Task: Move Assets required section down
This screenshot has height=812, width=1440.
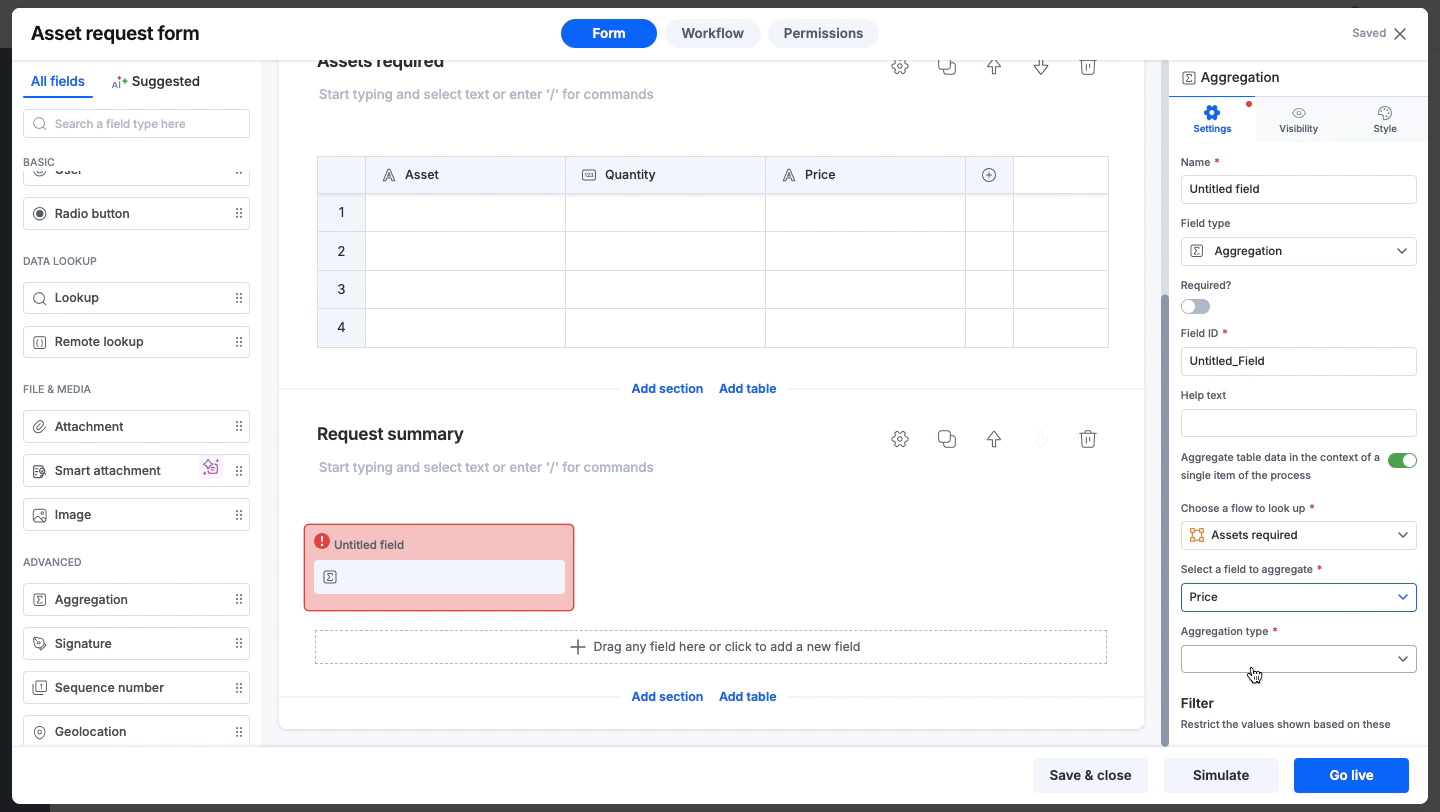Action: (1041, 67)
